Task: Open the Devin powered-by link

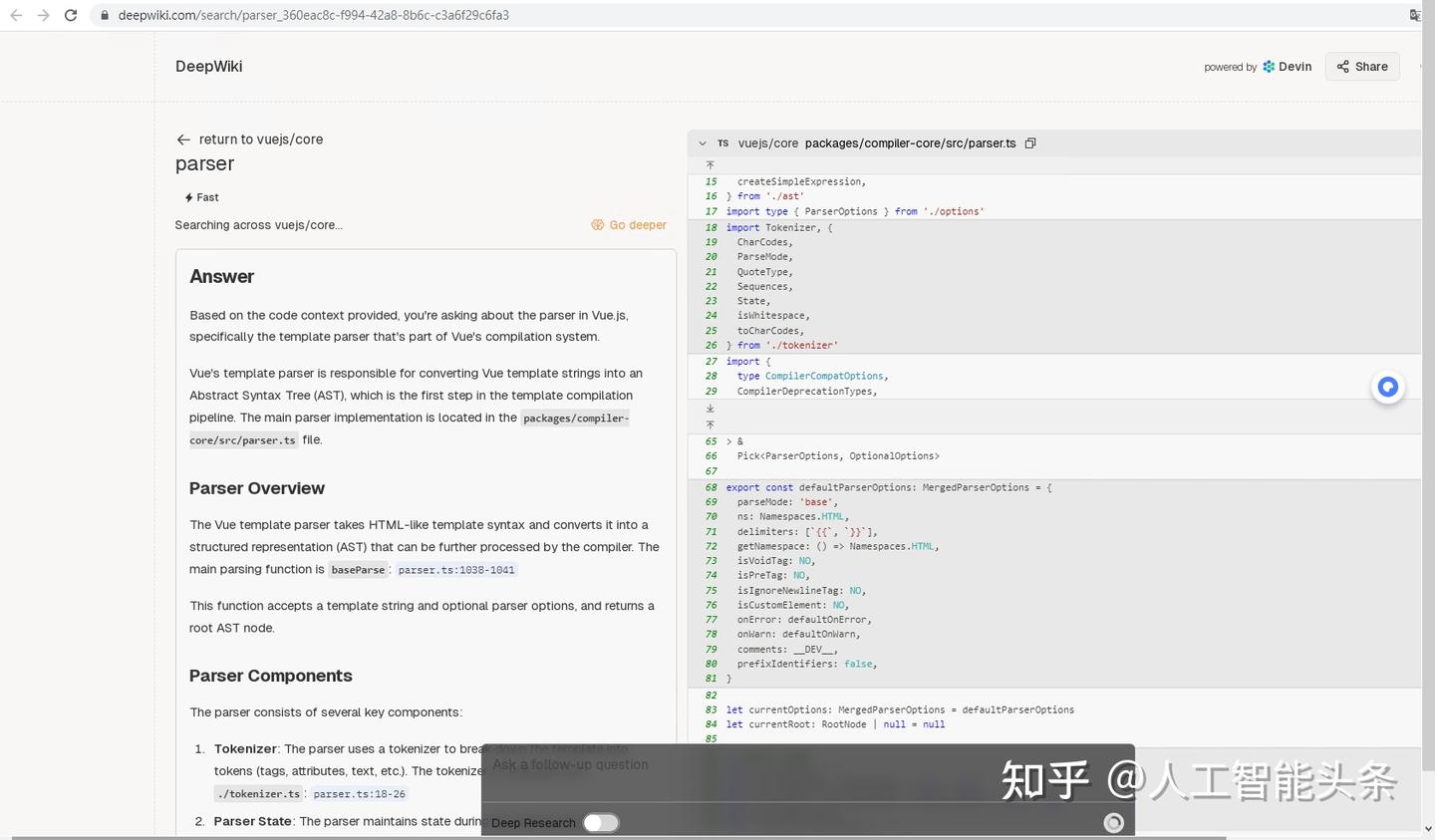Action: pos(1288,67)
